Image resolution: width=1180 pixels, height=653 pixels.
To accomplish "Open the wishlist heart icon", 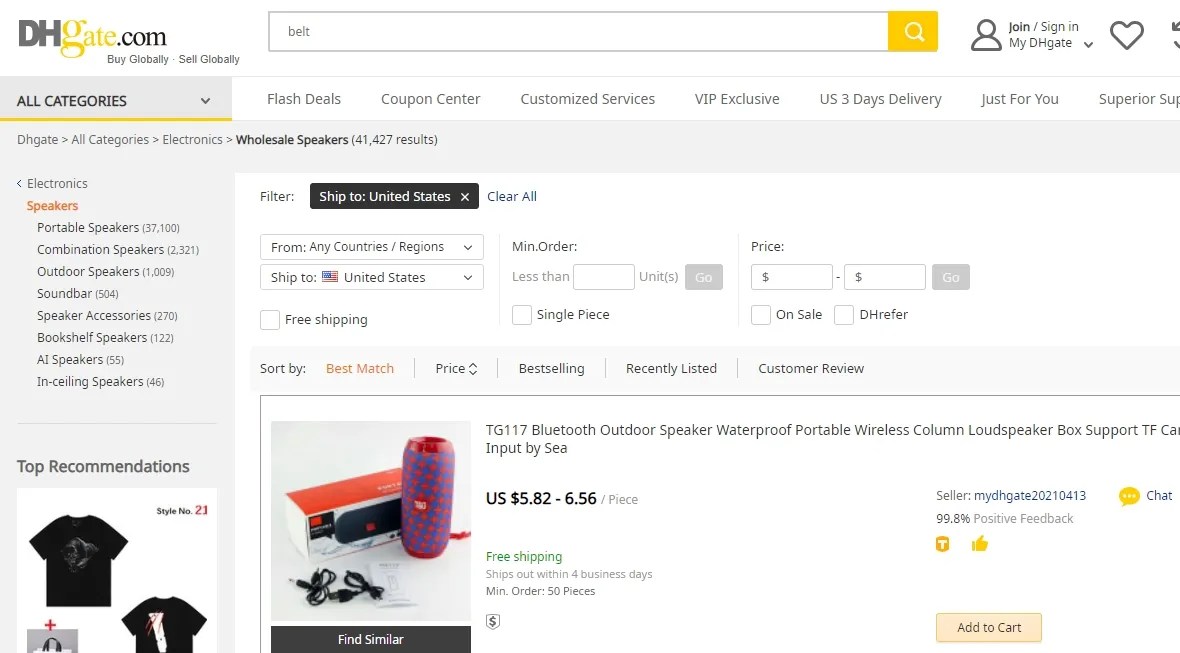I will pyautogui.click(x=1126, y=33).
